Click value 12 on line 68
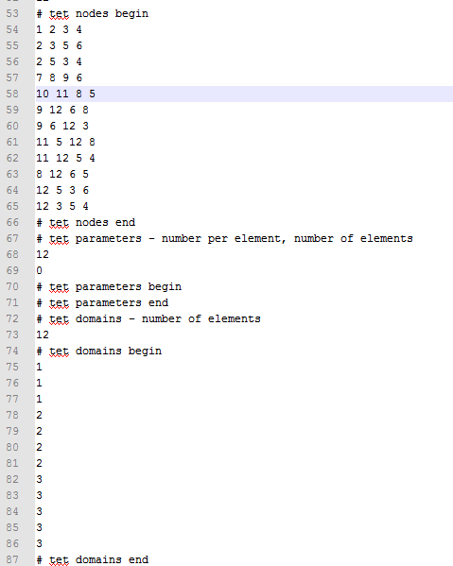Viewport: 453px width, 566px height. point(42,254)
